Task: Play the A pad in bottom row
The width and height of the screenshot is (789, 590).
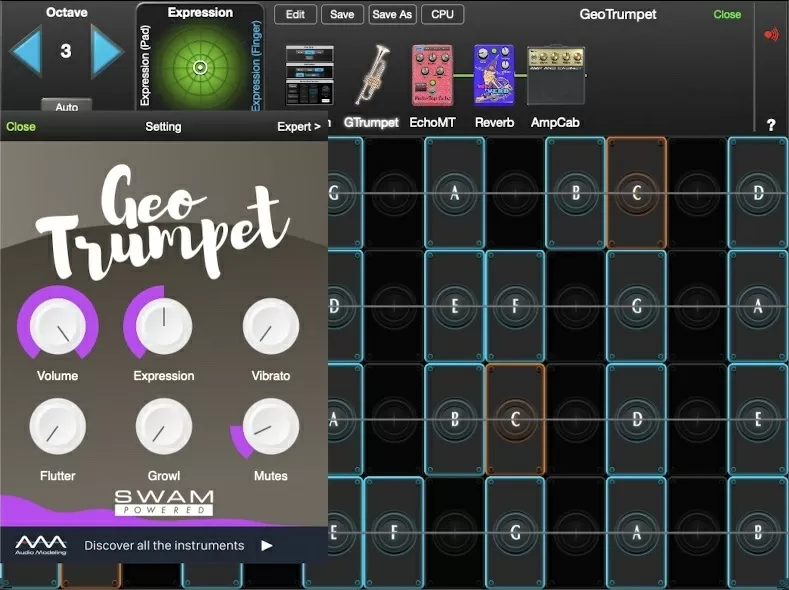Action: tap(637, 532)
